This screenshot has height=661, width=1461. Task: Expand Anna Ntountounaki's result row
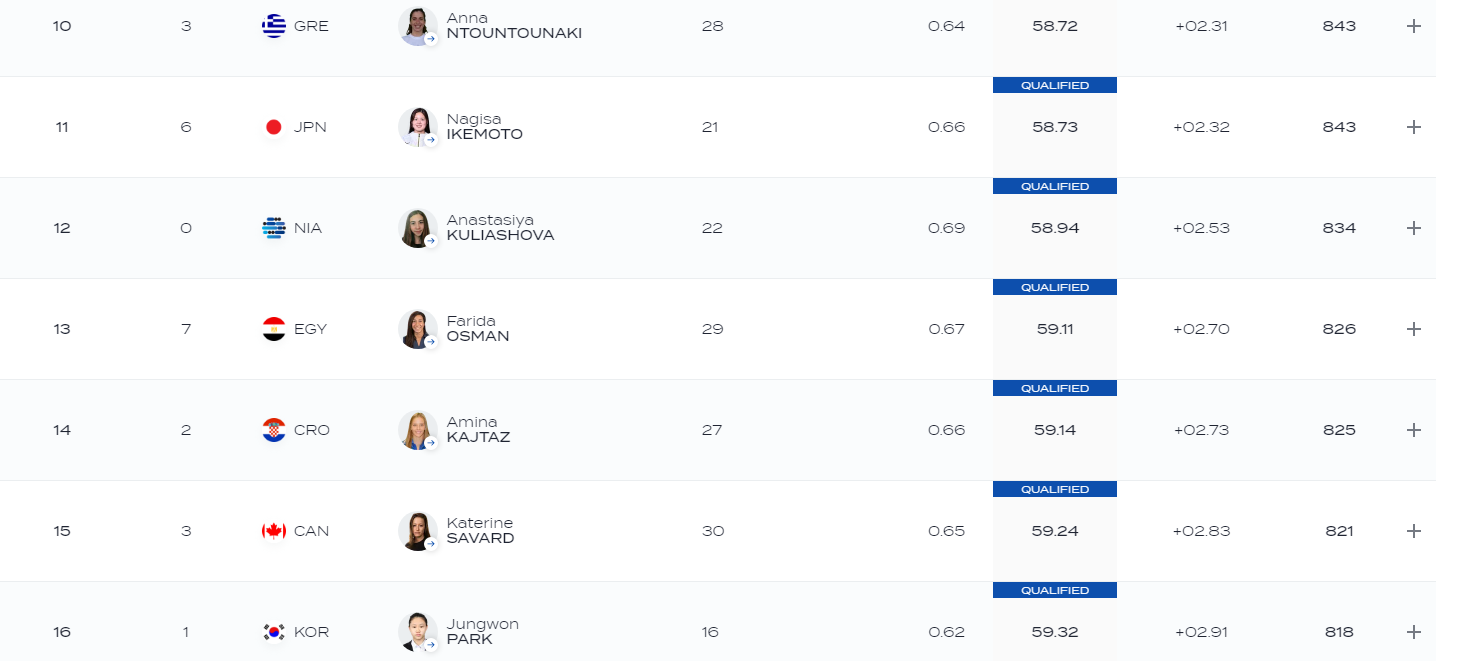[1413, 26]
